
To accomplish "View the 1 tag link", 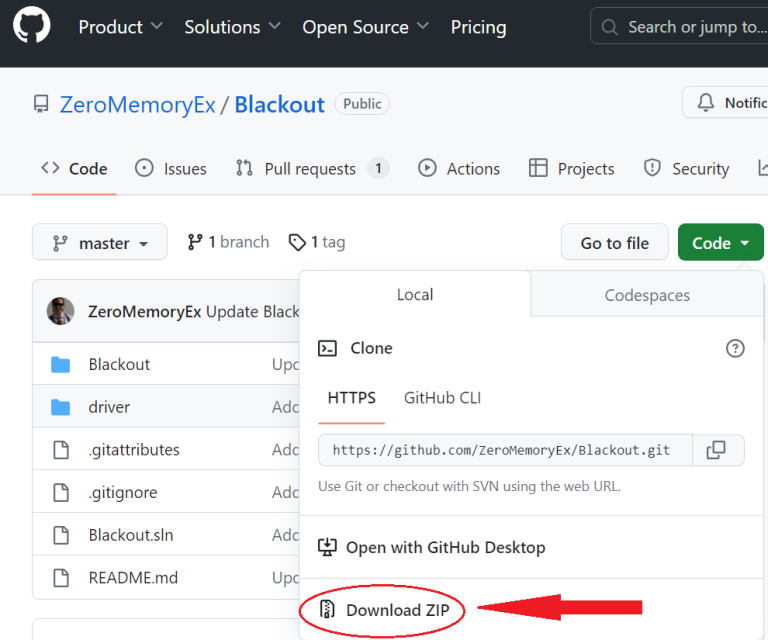I will [317, 242].
